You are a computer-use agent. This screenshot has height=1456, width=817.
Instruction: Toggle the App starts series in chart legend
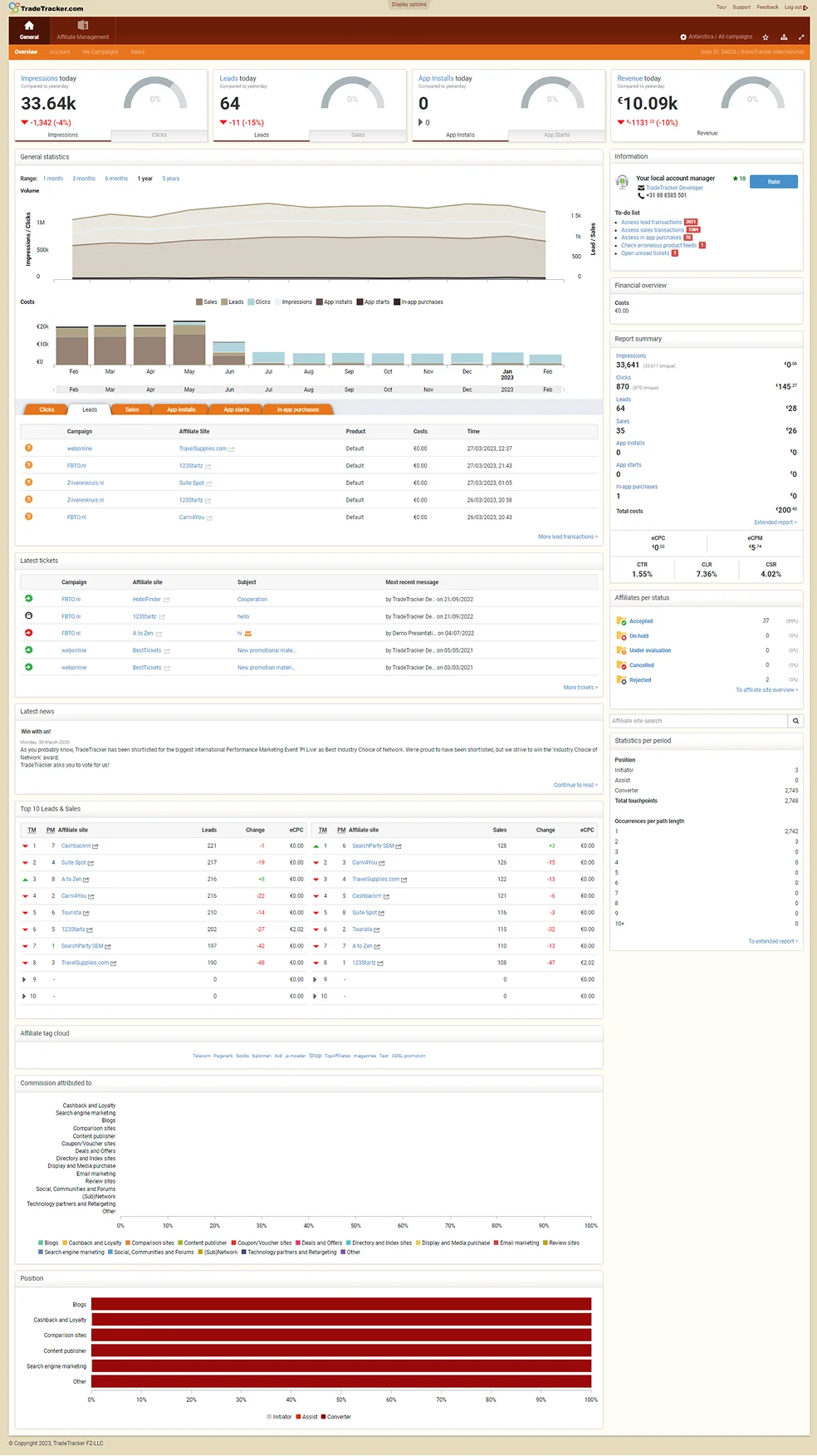373,302
